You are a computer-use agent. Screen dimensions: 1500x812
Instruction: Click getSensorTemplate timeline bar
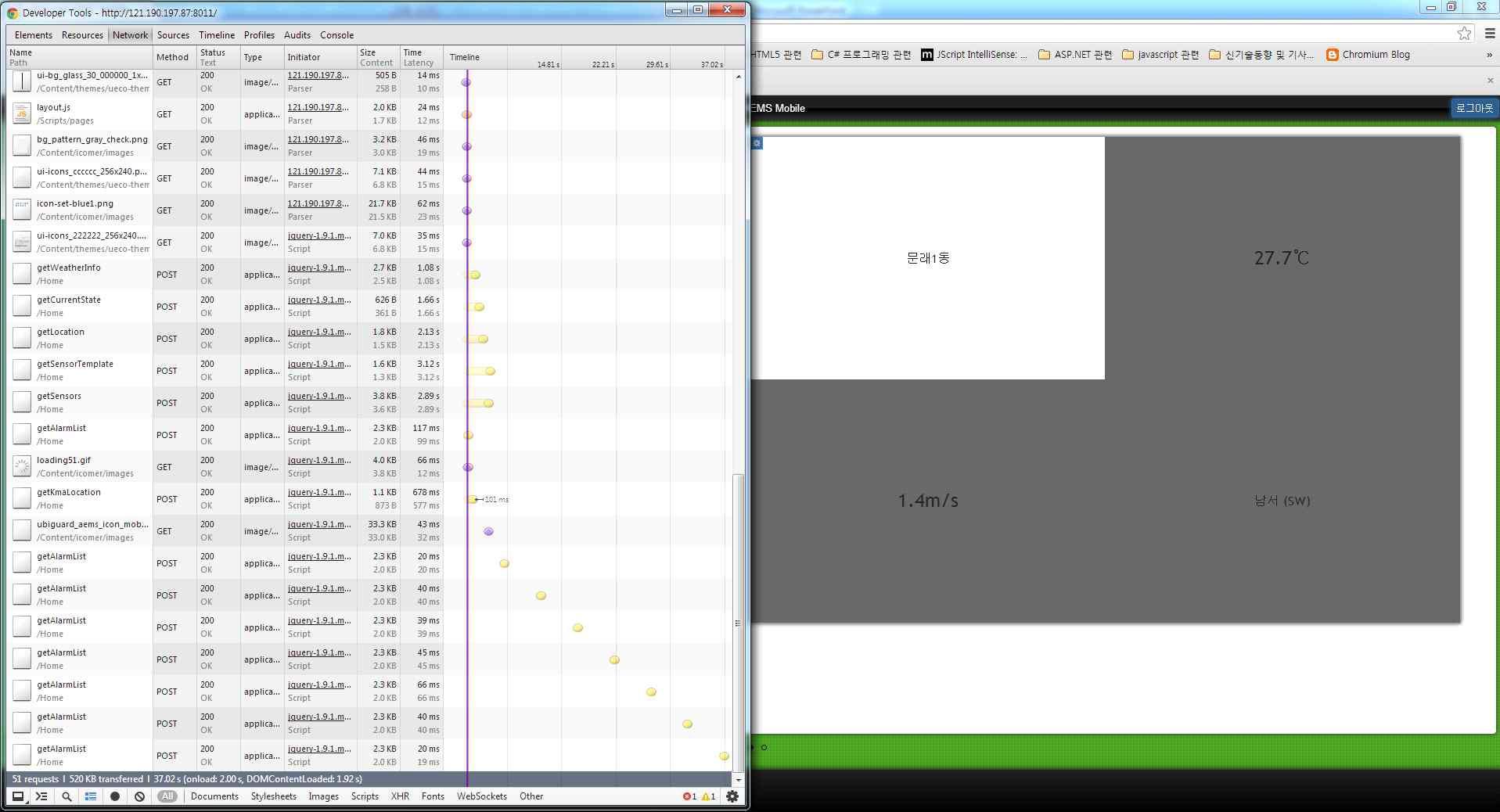click(x=480, y=371)
